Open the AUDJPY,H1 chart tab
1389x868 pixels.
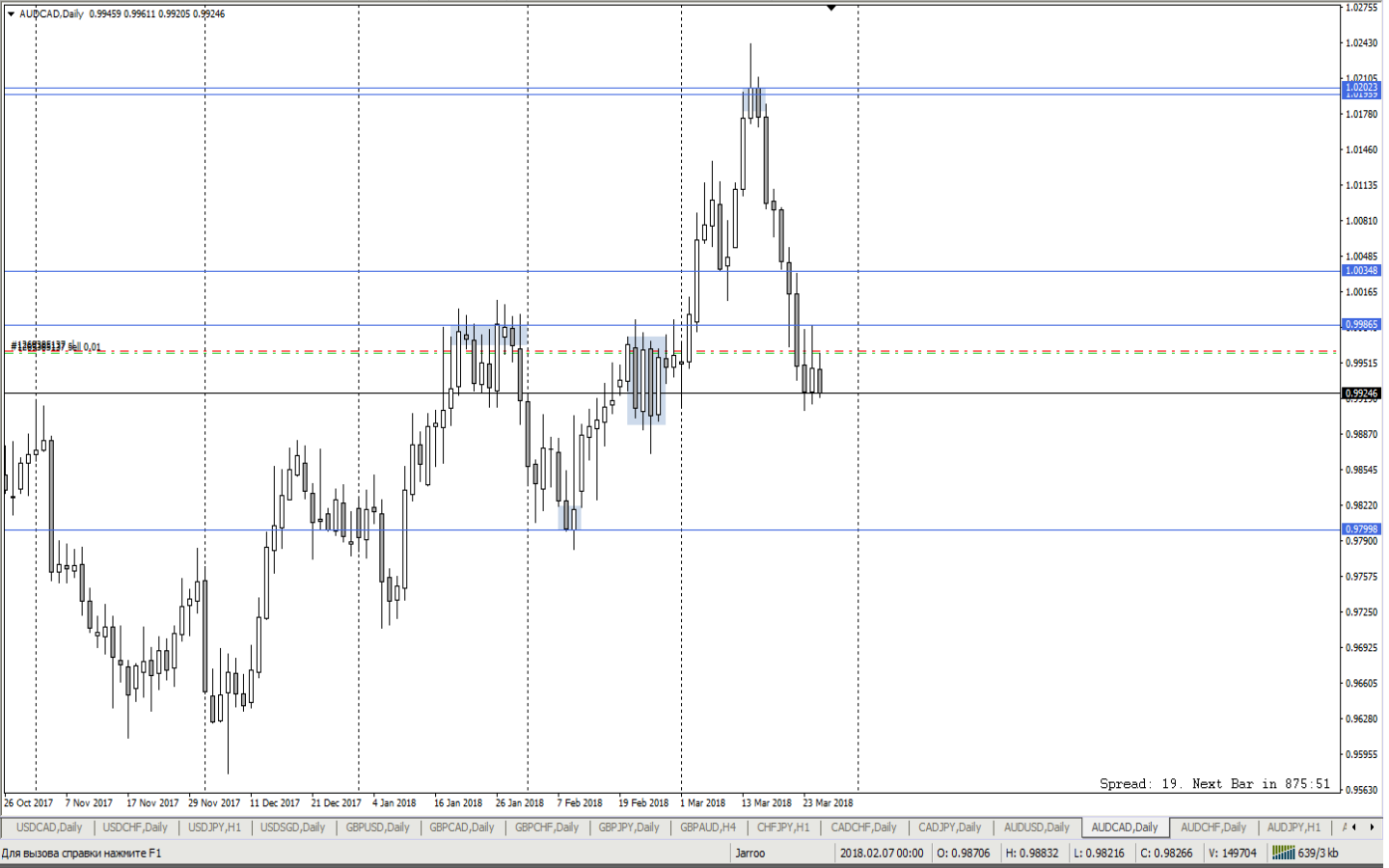point(1294,827)
